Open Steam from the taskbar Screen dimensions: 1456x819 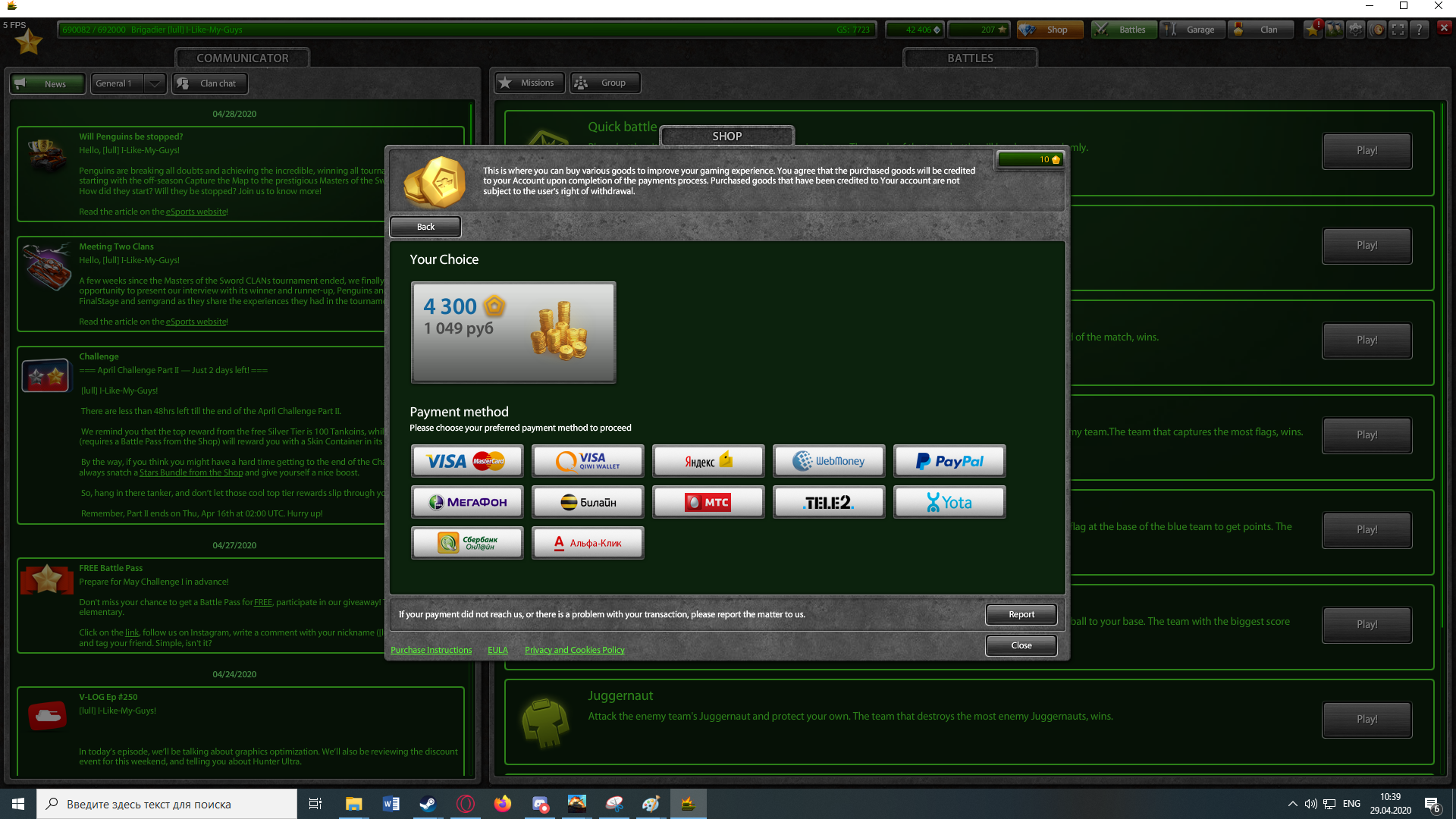(x=428, y=804)
